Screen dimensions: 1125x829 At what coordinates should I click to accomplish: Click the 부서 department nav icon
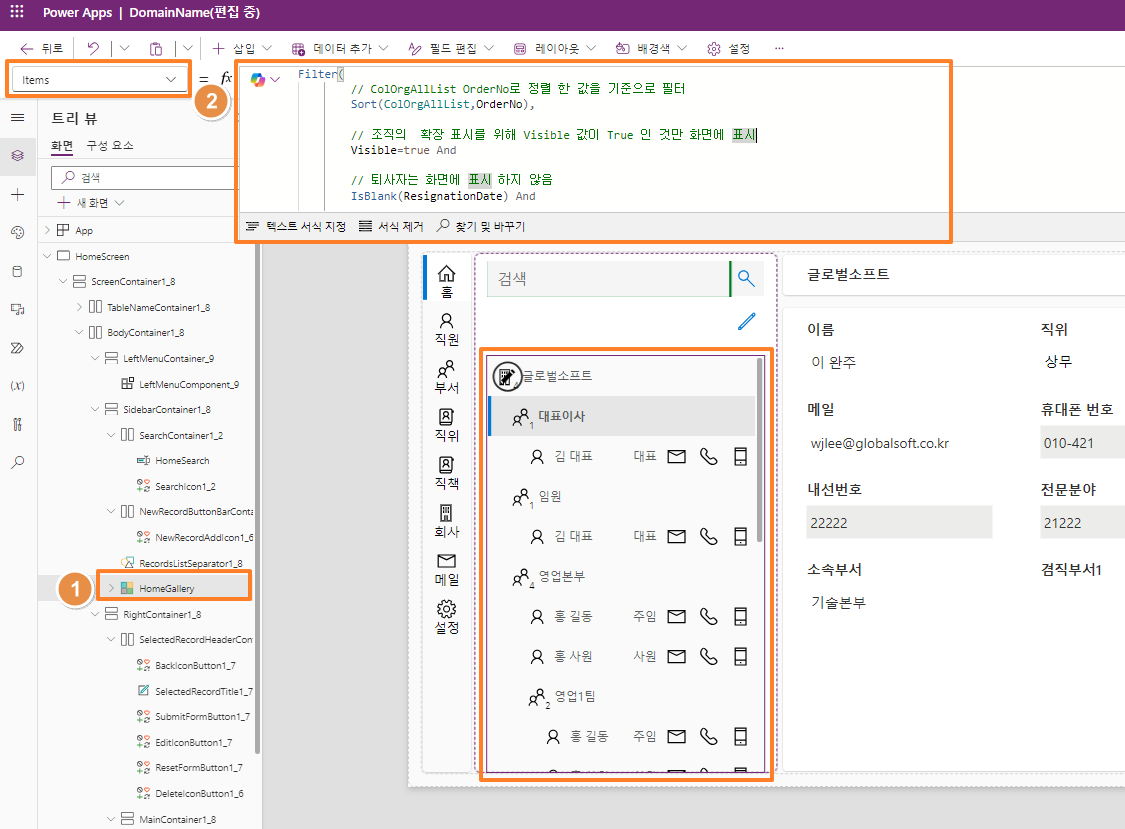(x=446, y=377)
